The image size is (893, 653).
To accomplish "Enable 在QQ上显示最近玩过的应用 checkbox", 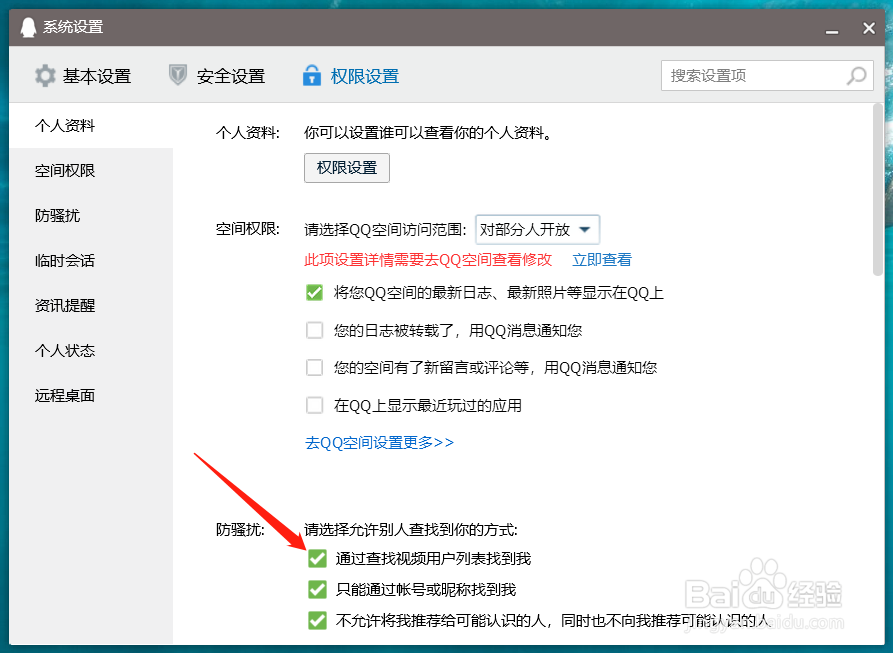I will point(314,405).
